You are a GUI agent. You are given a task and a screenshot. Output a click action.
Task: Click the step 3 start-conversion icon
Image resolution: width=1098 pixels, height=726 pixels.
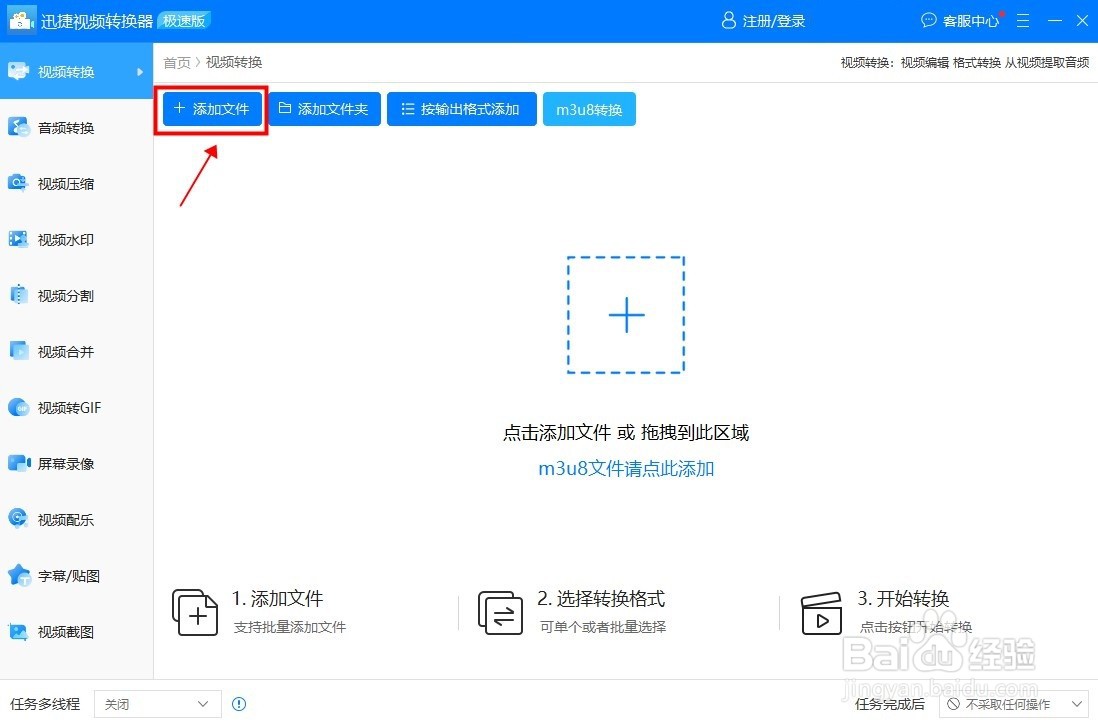coord(821,613)
